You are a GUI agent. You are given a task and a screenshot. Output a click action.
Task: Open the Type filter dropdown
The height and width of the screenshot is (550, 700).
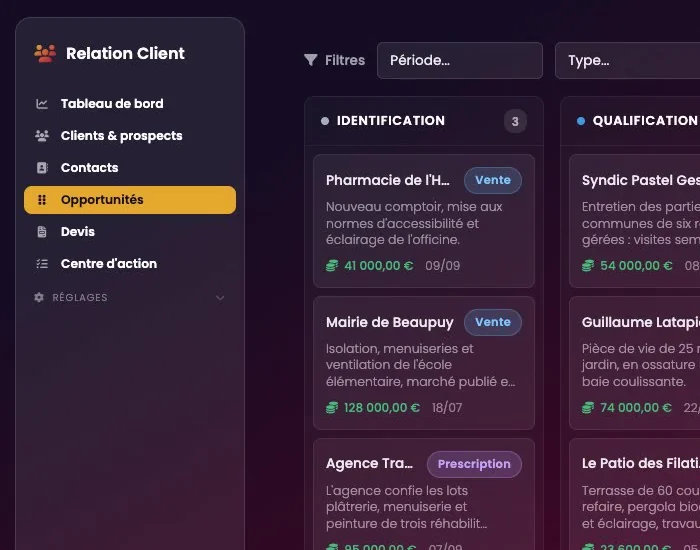627,60
